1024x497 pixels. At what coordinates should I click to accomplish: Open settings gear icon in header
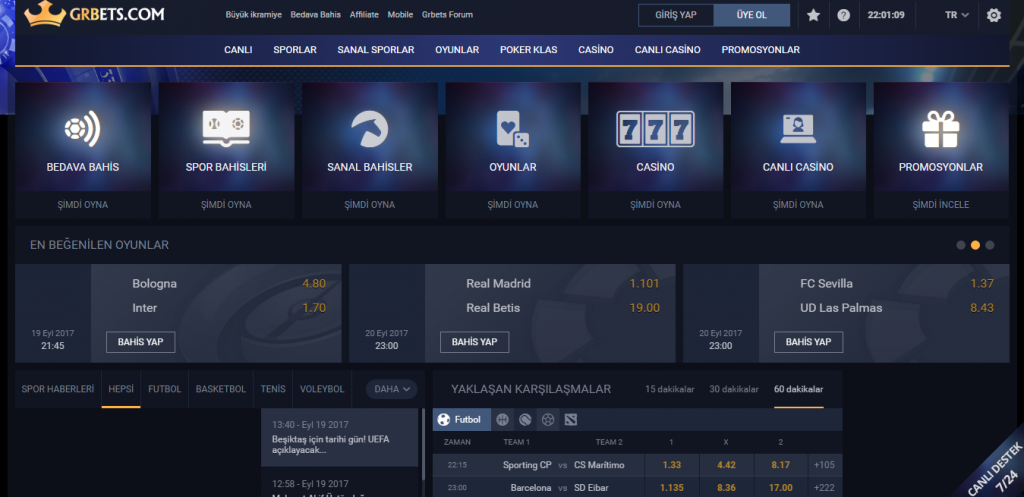point(993,15)
